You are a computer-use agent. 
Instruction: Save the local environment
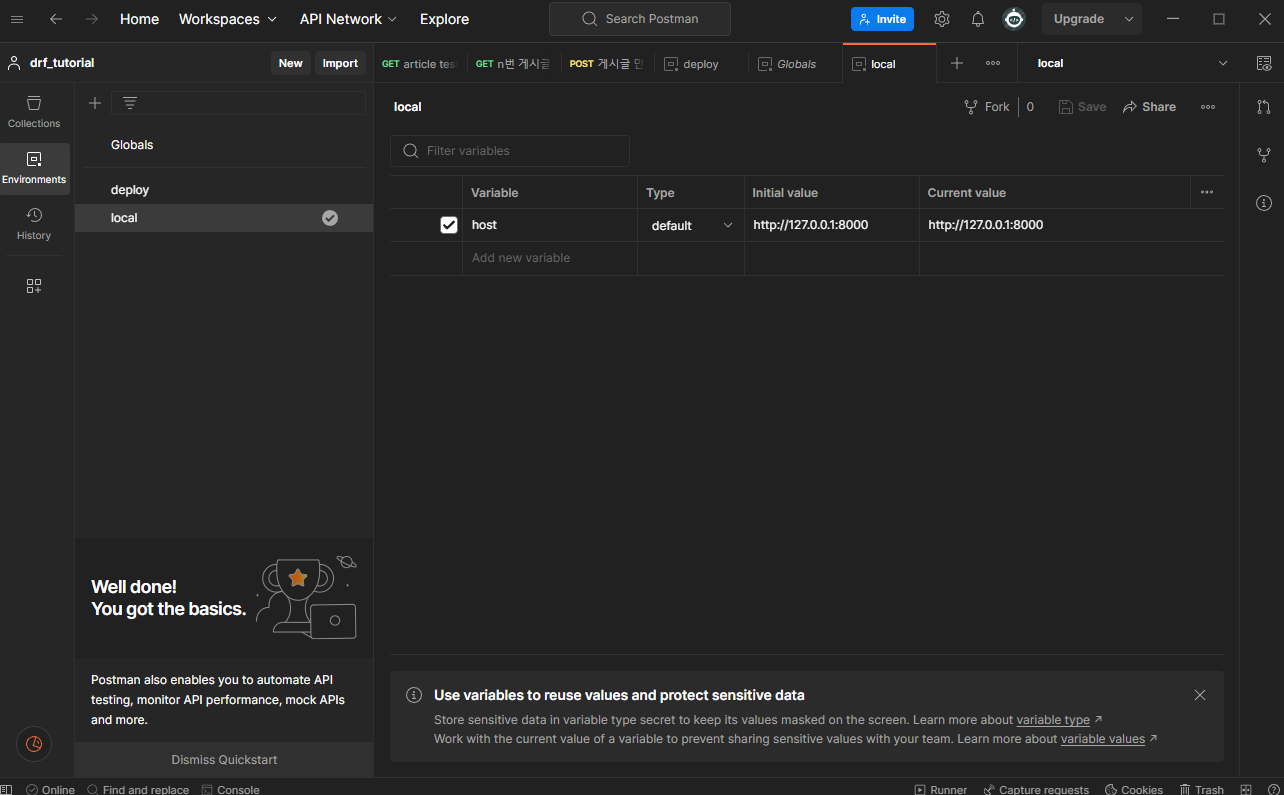(x=1082, y=107)
